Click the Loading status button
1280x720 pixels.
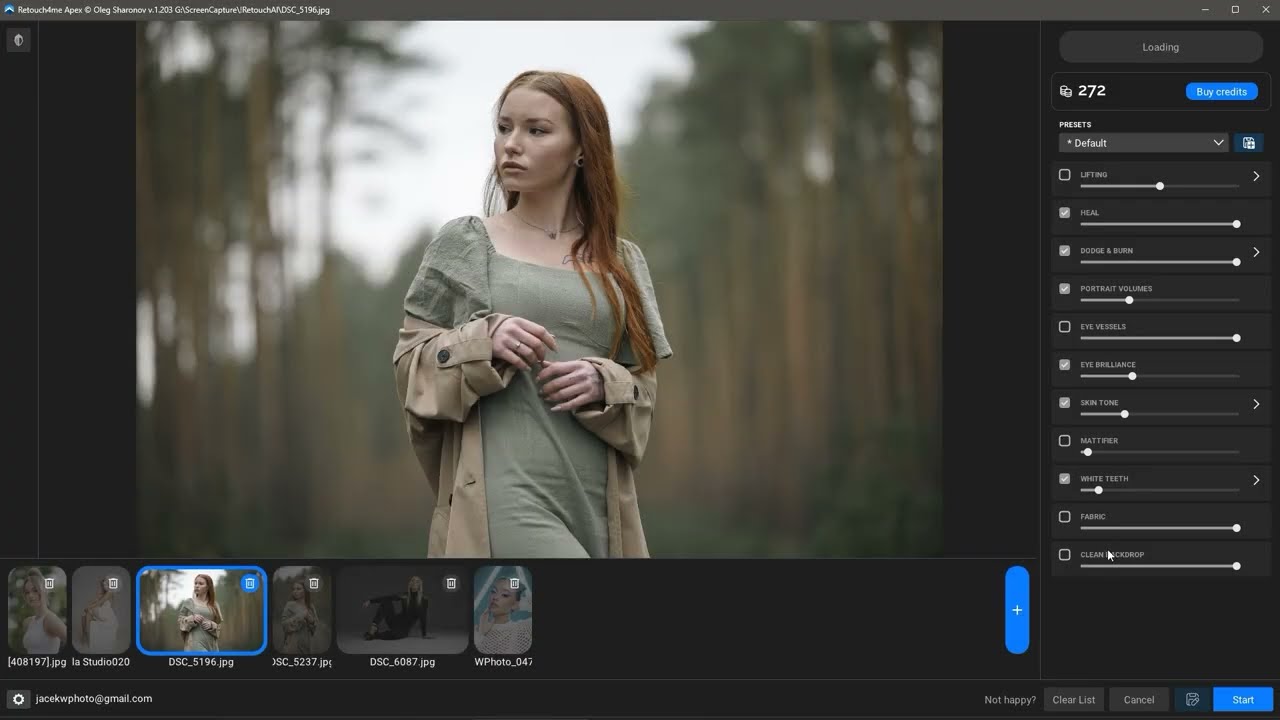[1161, 47]
